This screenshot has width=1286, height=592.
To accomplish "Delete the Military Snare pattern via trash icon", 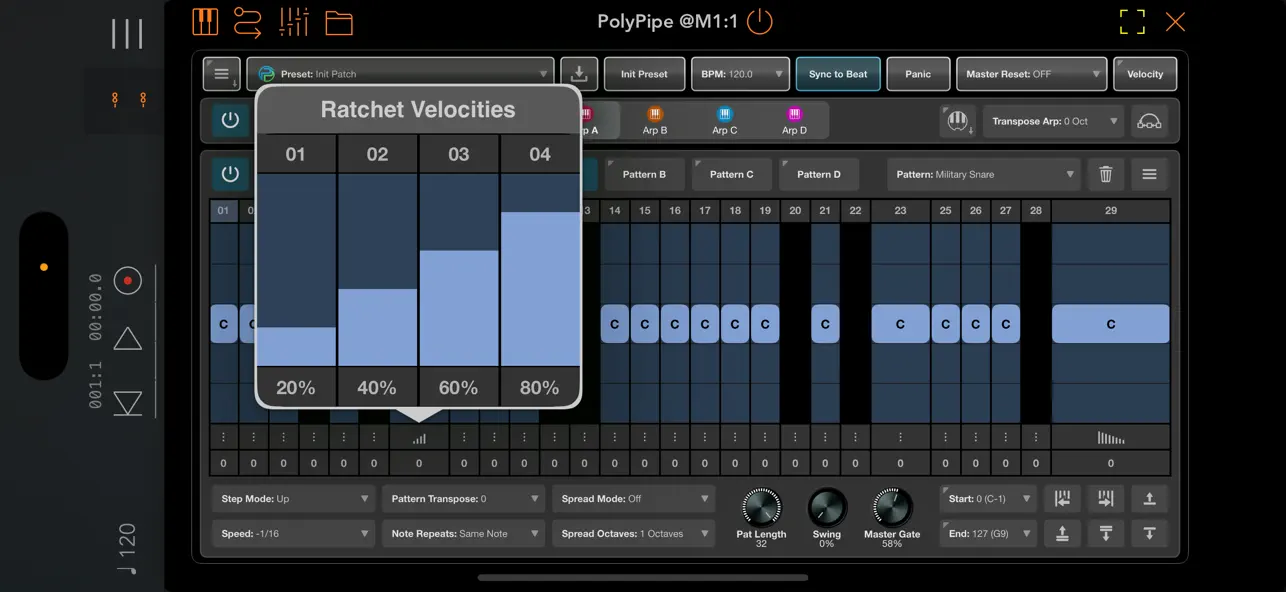I will point(1106,174).
